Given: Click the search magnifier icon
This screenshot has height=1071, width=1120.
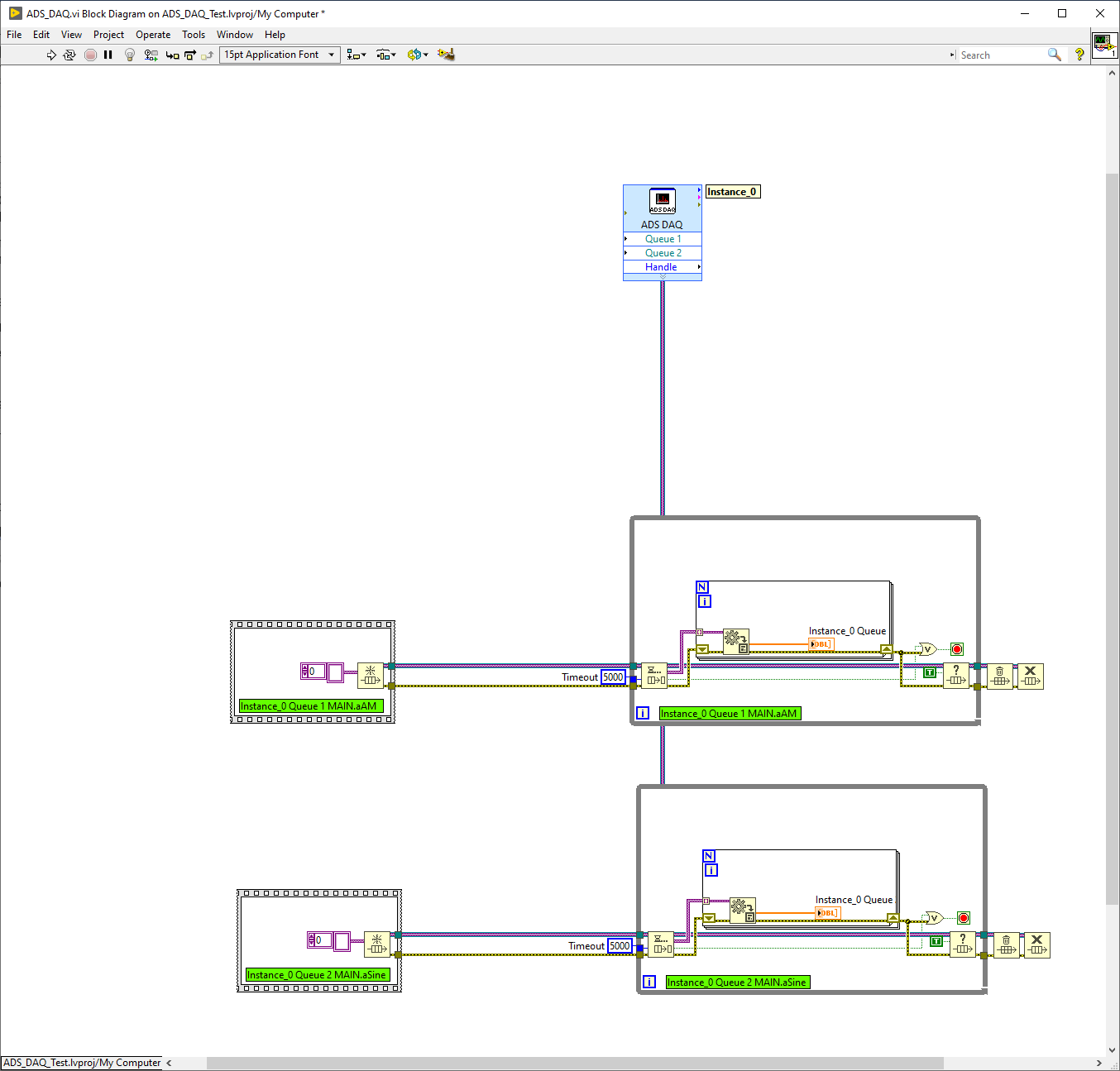Looking at the screenshot, I should tap(1055, 55).
